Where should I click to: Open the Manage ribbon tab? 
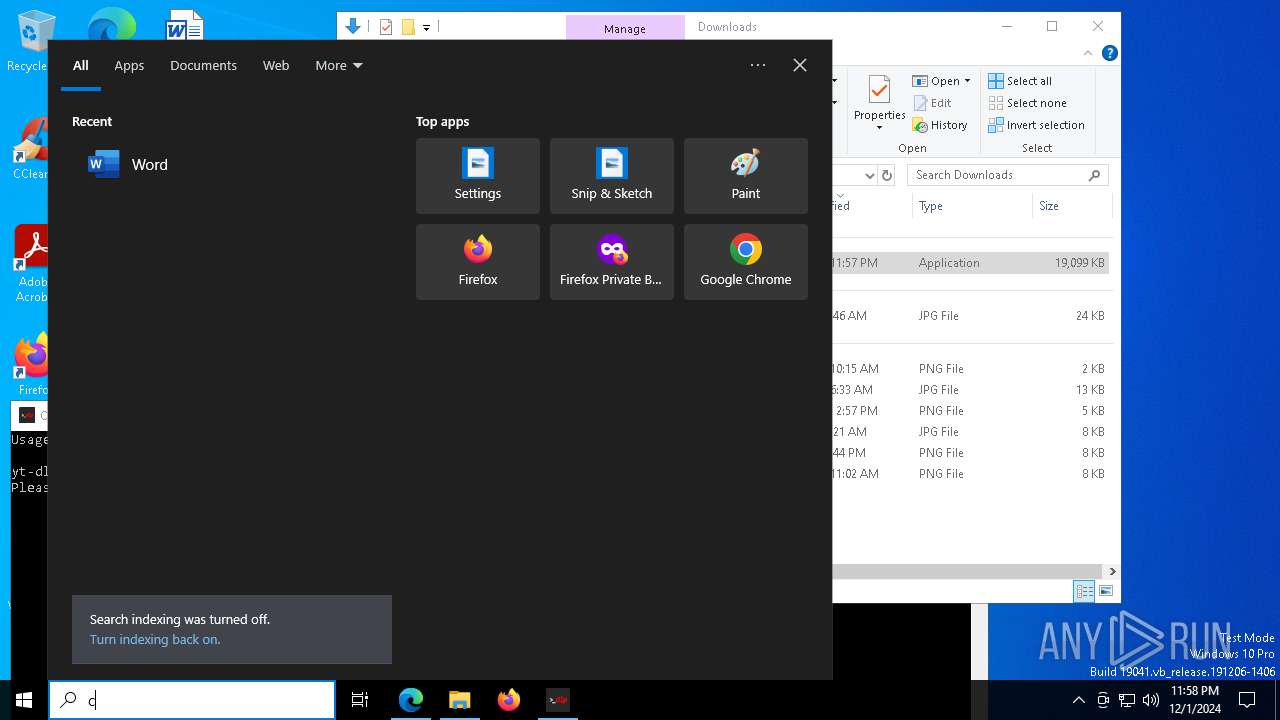pyautogui.click(x=625, y=28)
